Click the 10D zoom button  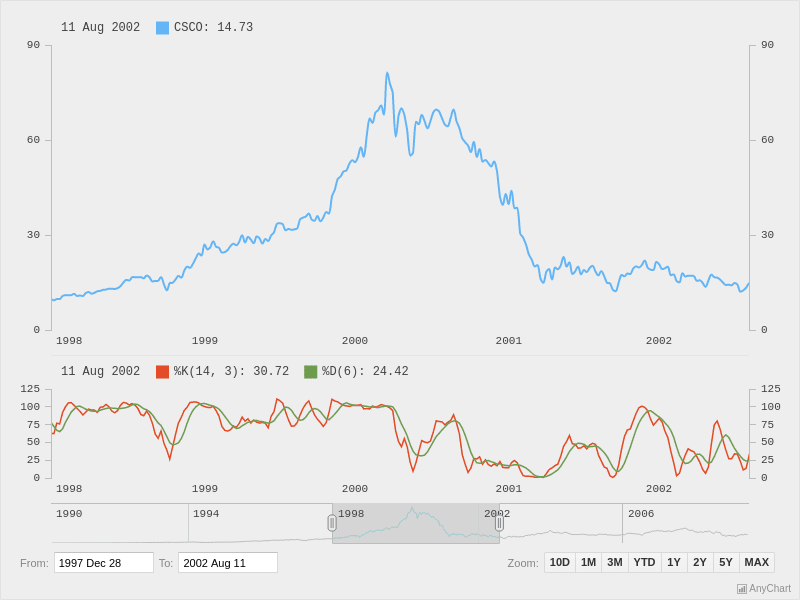coord(560,562)
